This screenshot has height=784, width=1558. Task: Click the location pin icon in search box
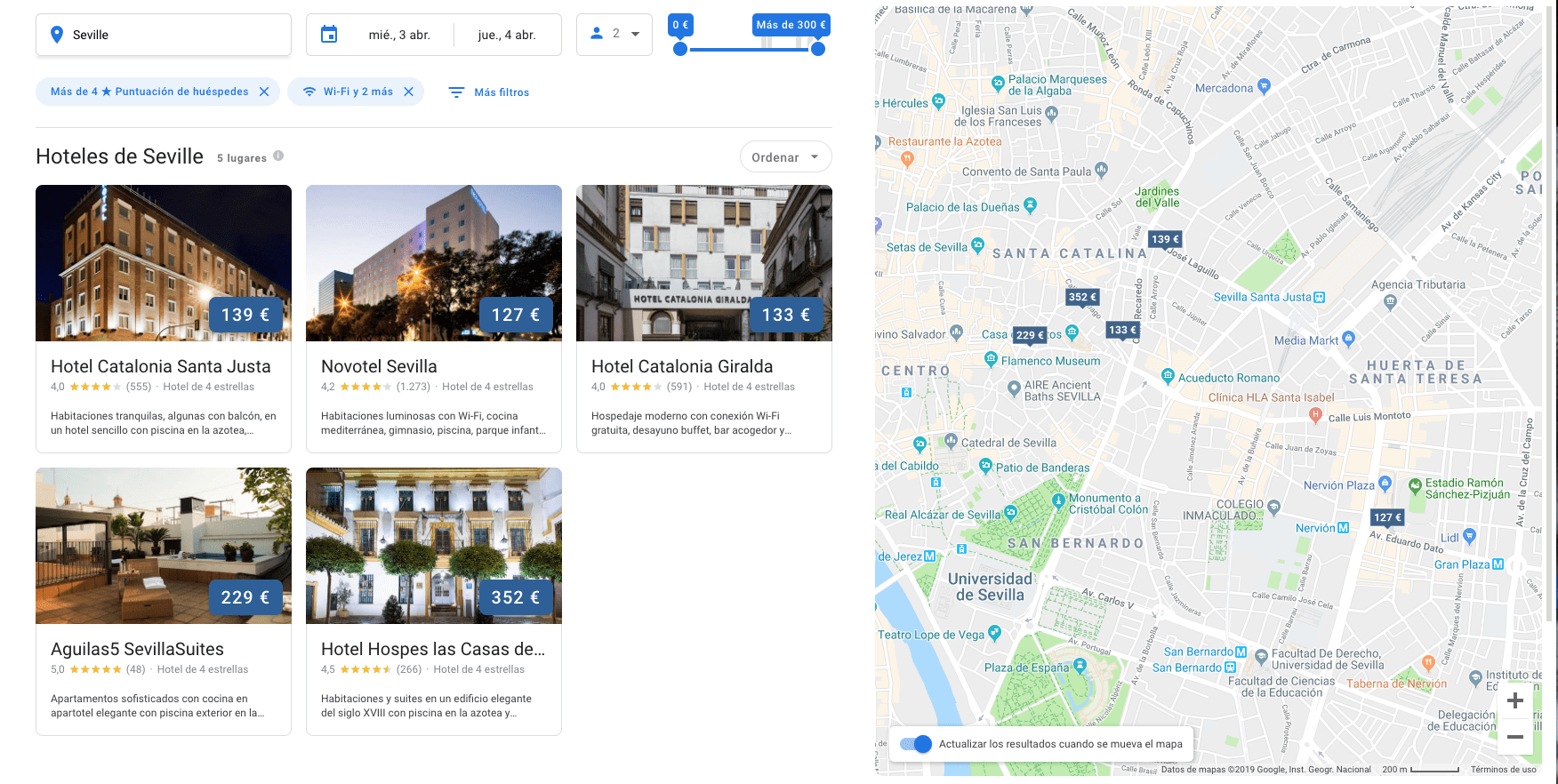coord(57,35)
